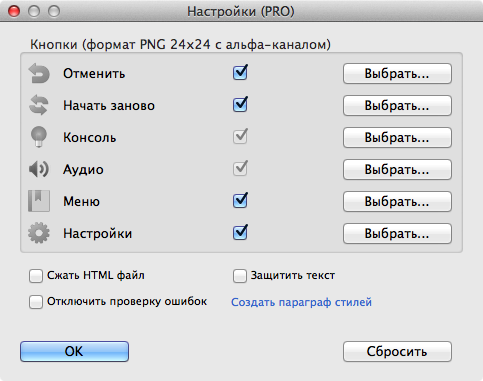Open Выбрать for Настройки icon
This screenshot has height=381, width=483.
tap(397, 233)
